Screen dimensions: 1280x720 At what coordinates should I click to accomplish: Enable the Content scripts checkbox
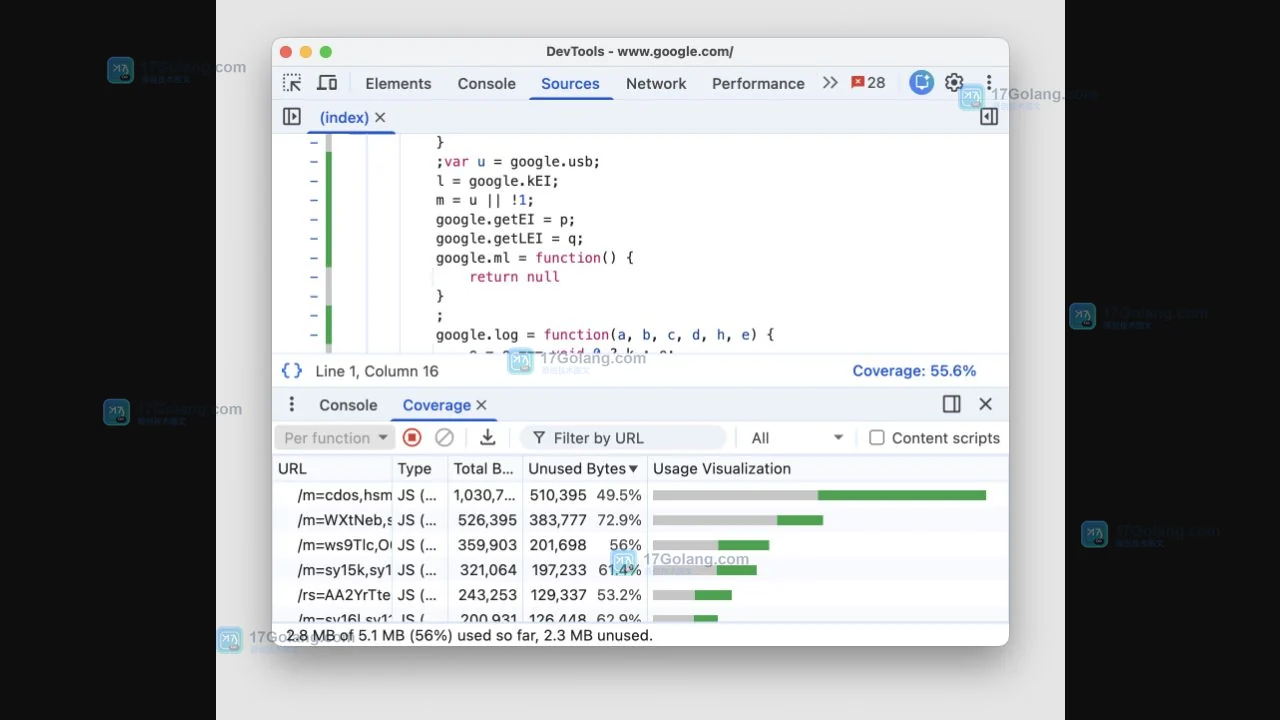pyautogui.click(x=877, y=438)
